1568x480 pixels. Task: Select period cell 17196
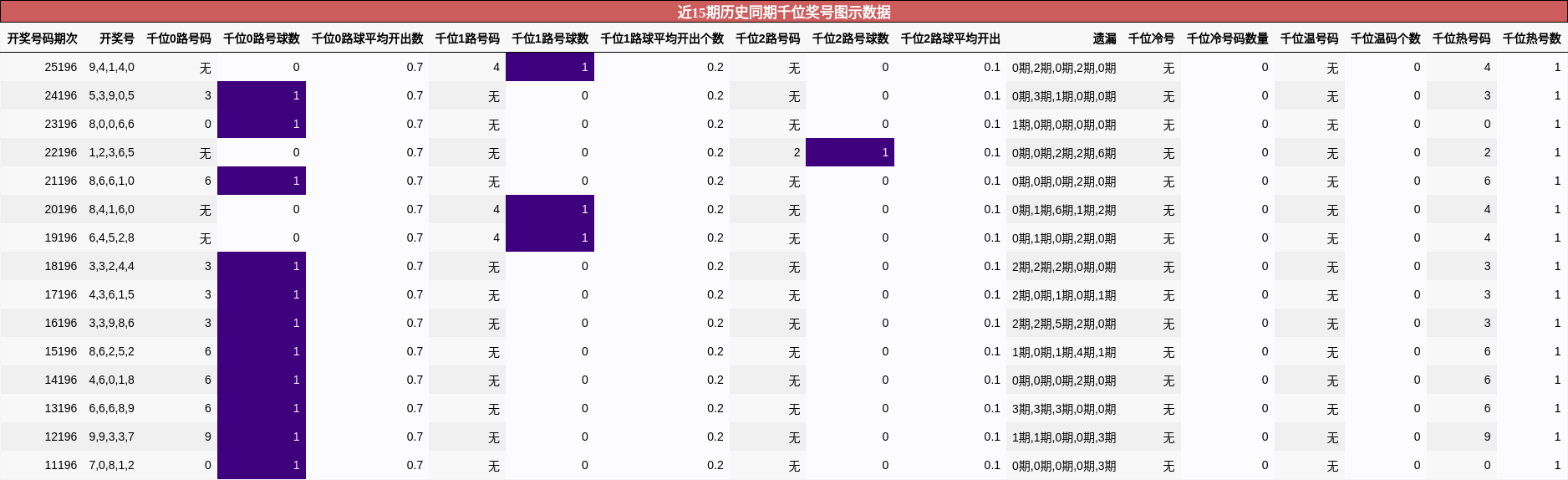[61, 294]
